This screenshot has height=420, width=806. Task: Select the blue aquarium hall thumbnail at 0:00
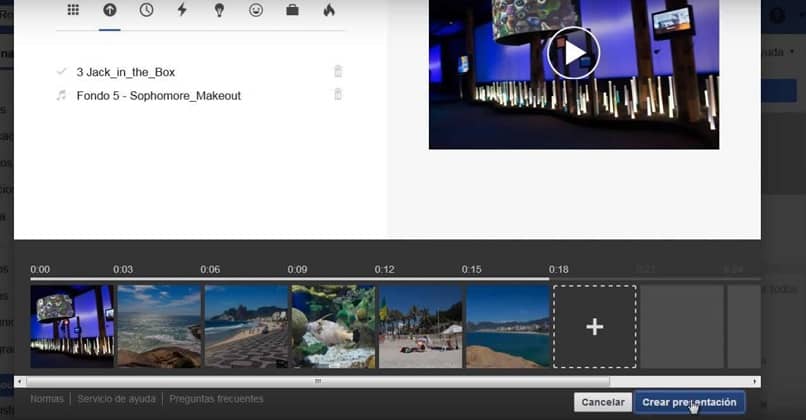pyautogui.click(x=72, y=326)
